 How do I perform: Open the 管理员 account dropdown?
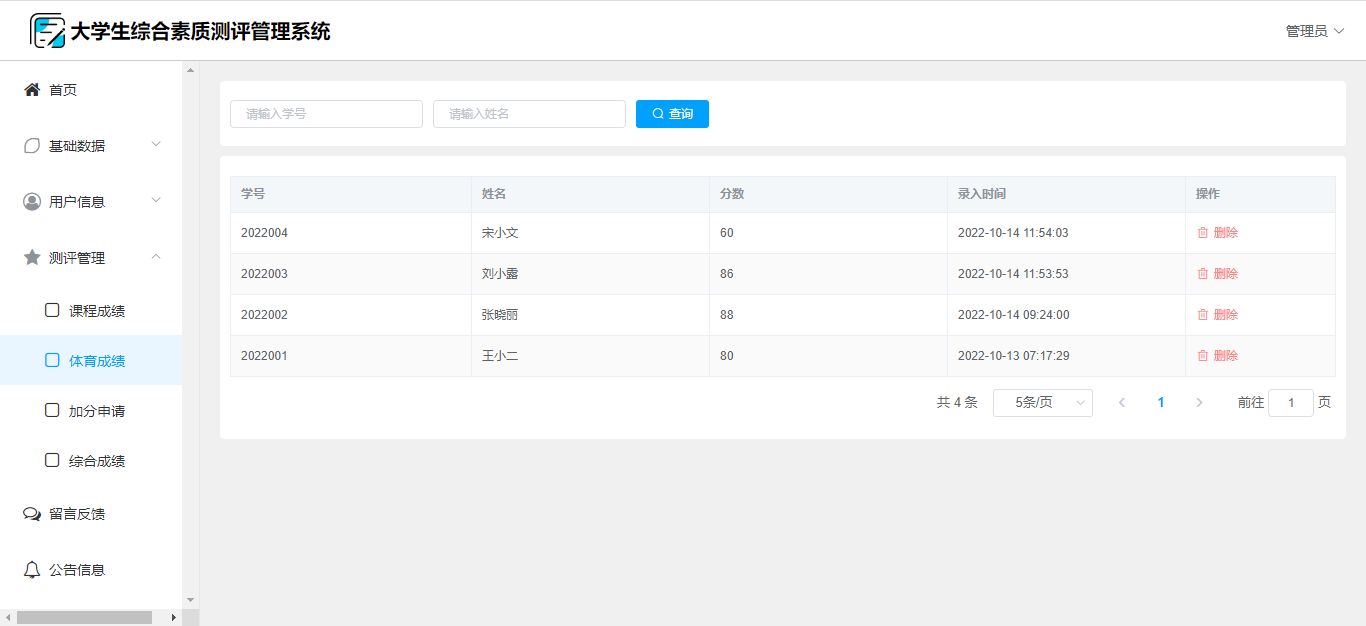(1314, 31)
